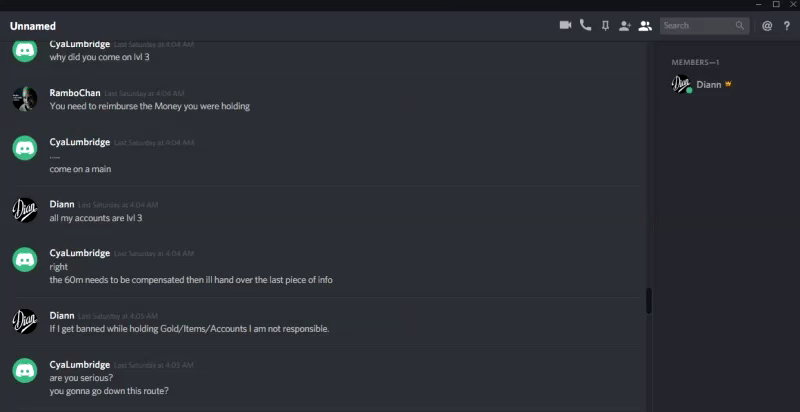Select Diann in the members list

click(709, 85)
